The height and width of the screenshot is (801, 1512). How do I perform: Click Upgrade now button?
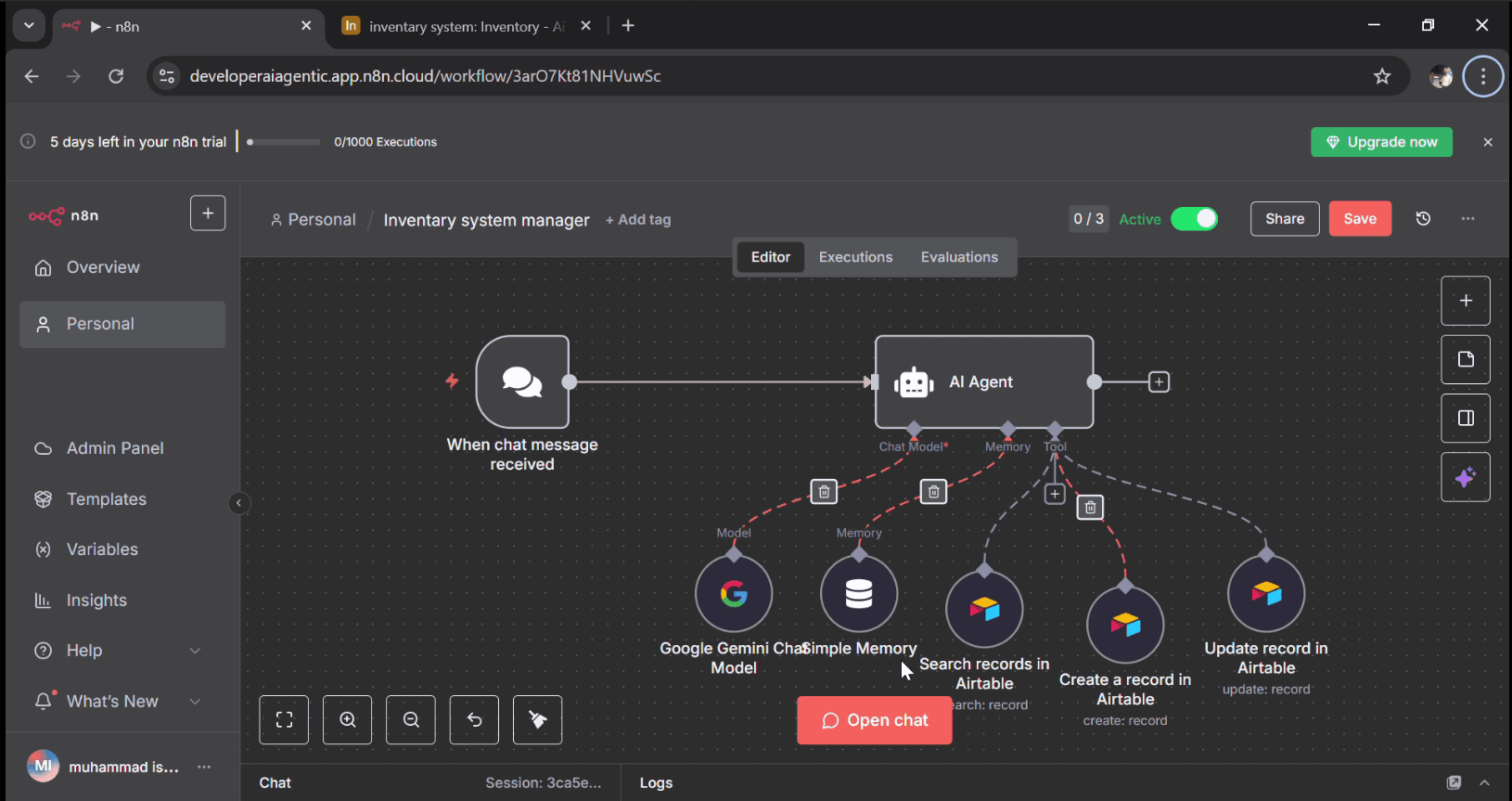(1381, 142)
